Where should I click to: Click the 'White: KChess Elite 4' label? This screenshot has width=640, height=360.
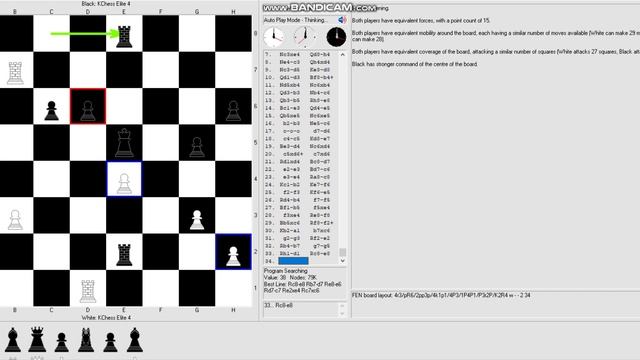pyautogui.click(x=106, y=317)
